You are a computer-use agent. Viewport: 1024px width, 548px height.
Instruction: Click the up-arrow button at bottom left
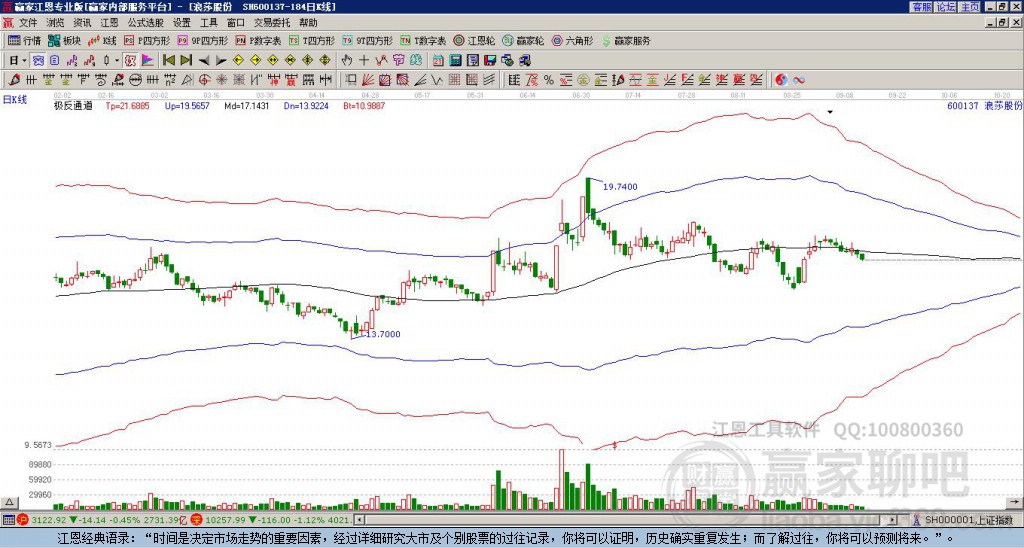(8, 502)
